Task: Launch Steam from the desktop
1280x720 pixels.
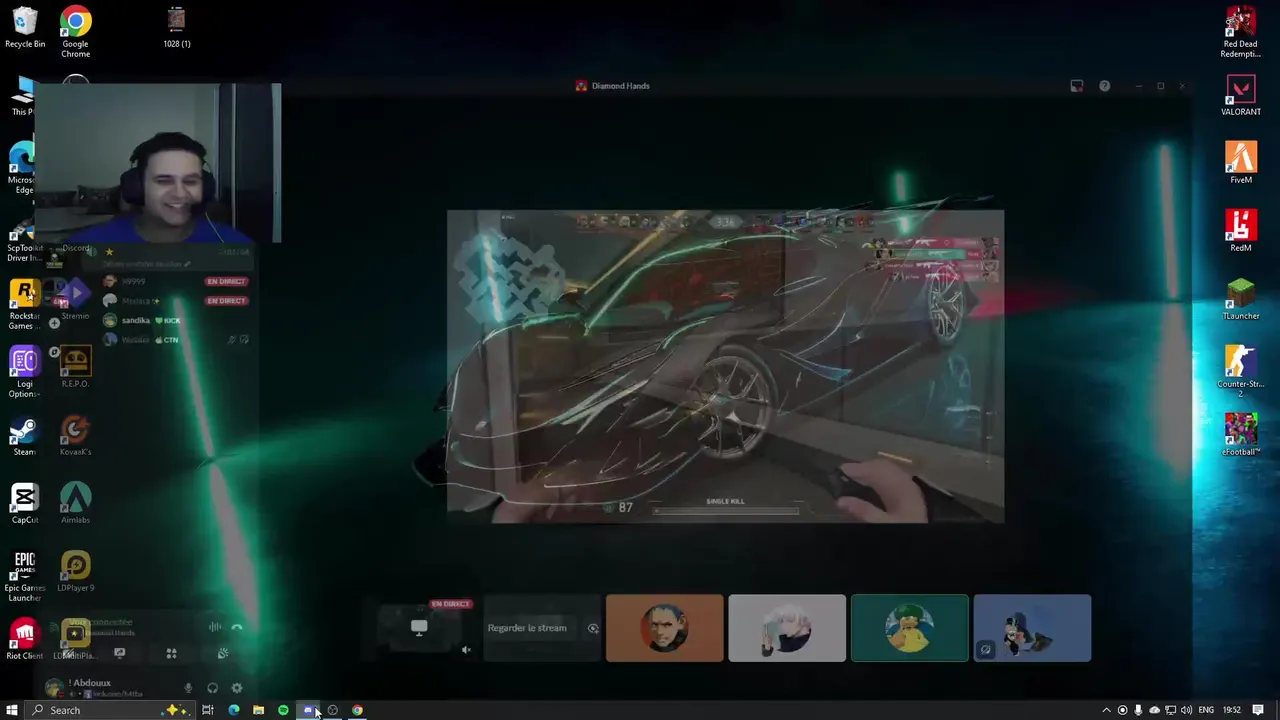Action: click(x=25, y=437)
